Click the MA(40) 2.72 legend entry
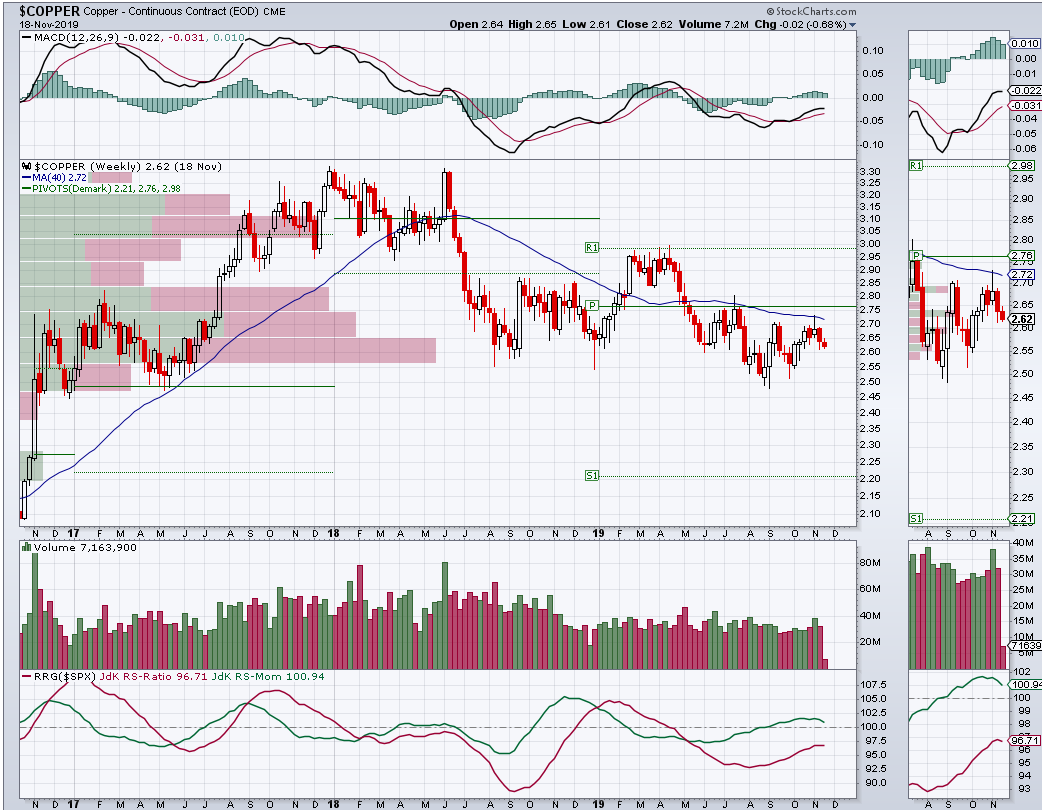1043x811 pixels. click(x=55, y=178)
